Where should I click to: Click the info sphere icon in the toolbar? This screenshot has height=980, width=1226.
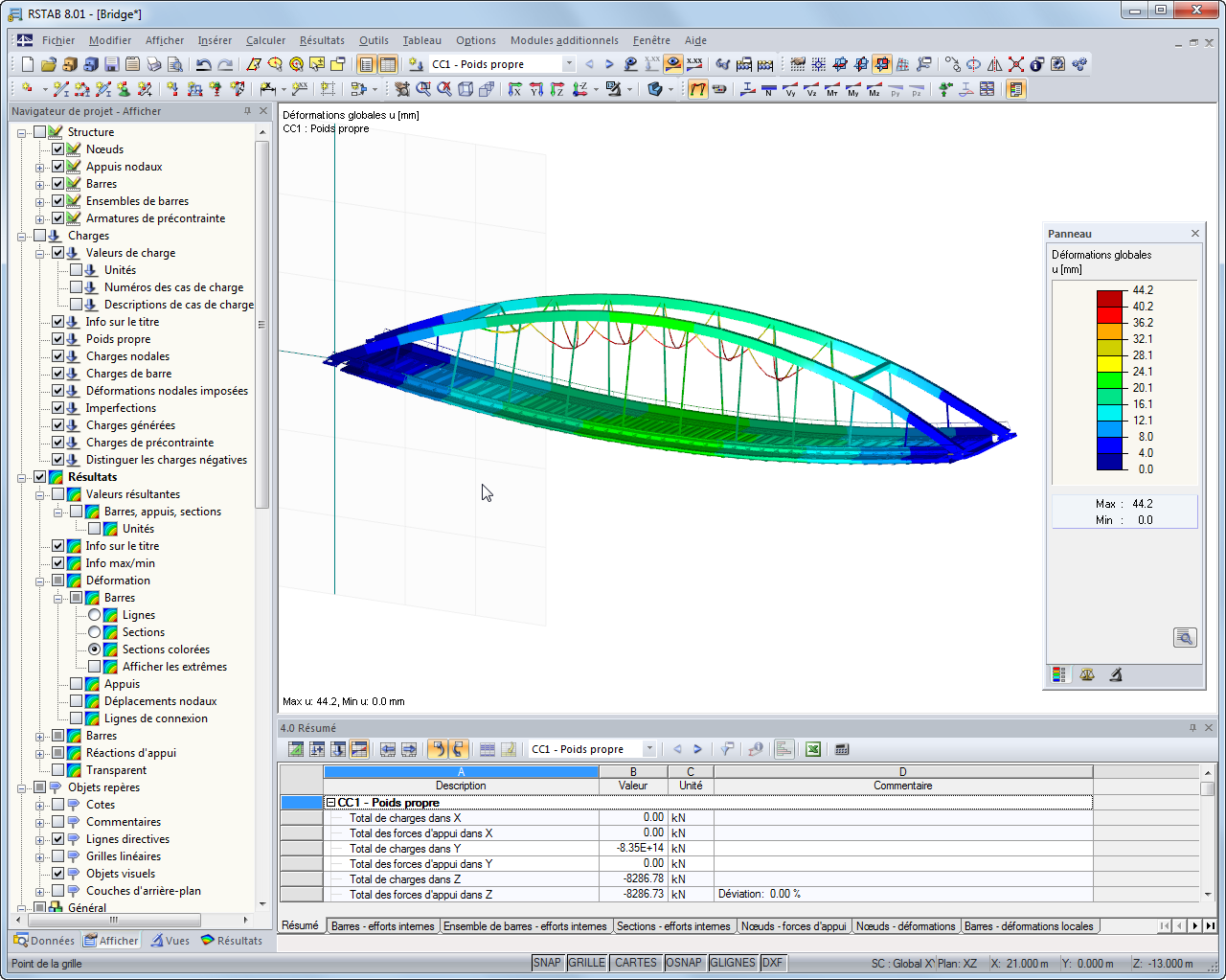coord(1037,64)
